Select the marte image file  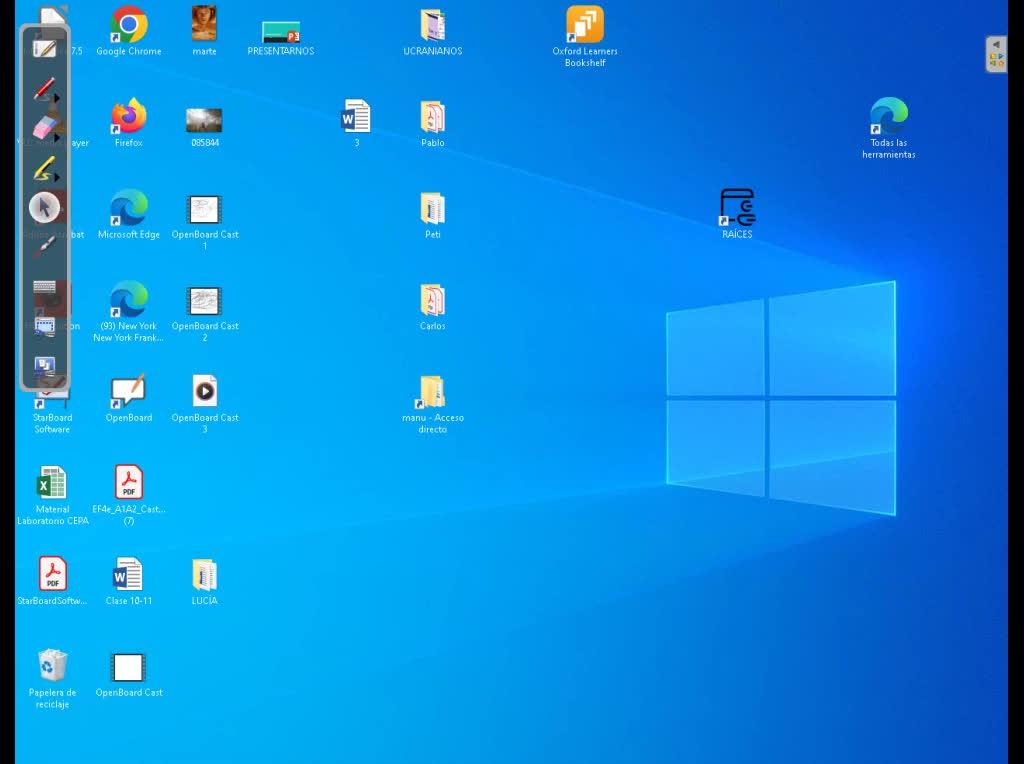tap(204, 31)
